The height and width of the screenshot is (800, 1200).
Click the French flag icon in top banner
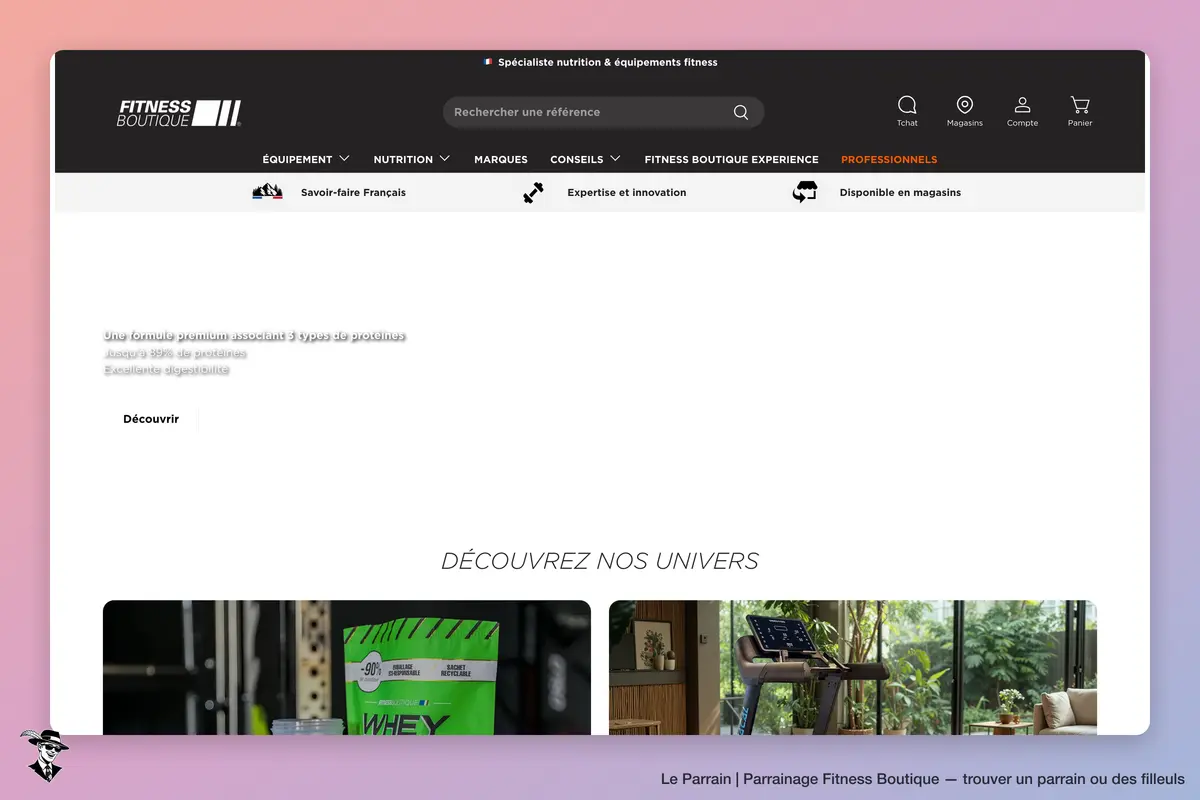click(488, 62)
